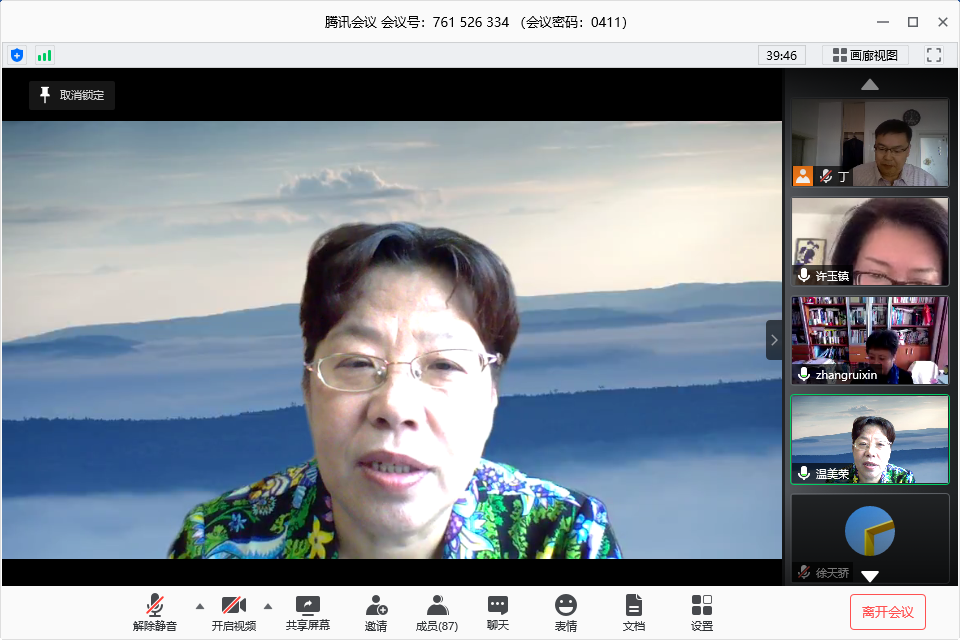The width and height of the screenshot is (960, 640).
Task: Open the Members (成员87) list
Action: click(x=437, y=612)
